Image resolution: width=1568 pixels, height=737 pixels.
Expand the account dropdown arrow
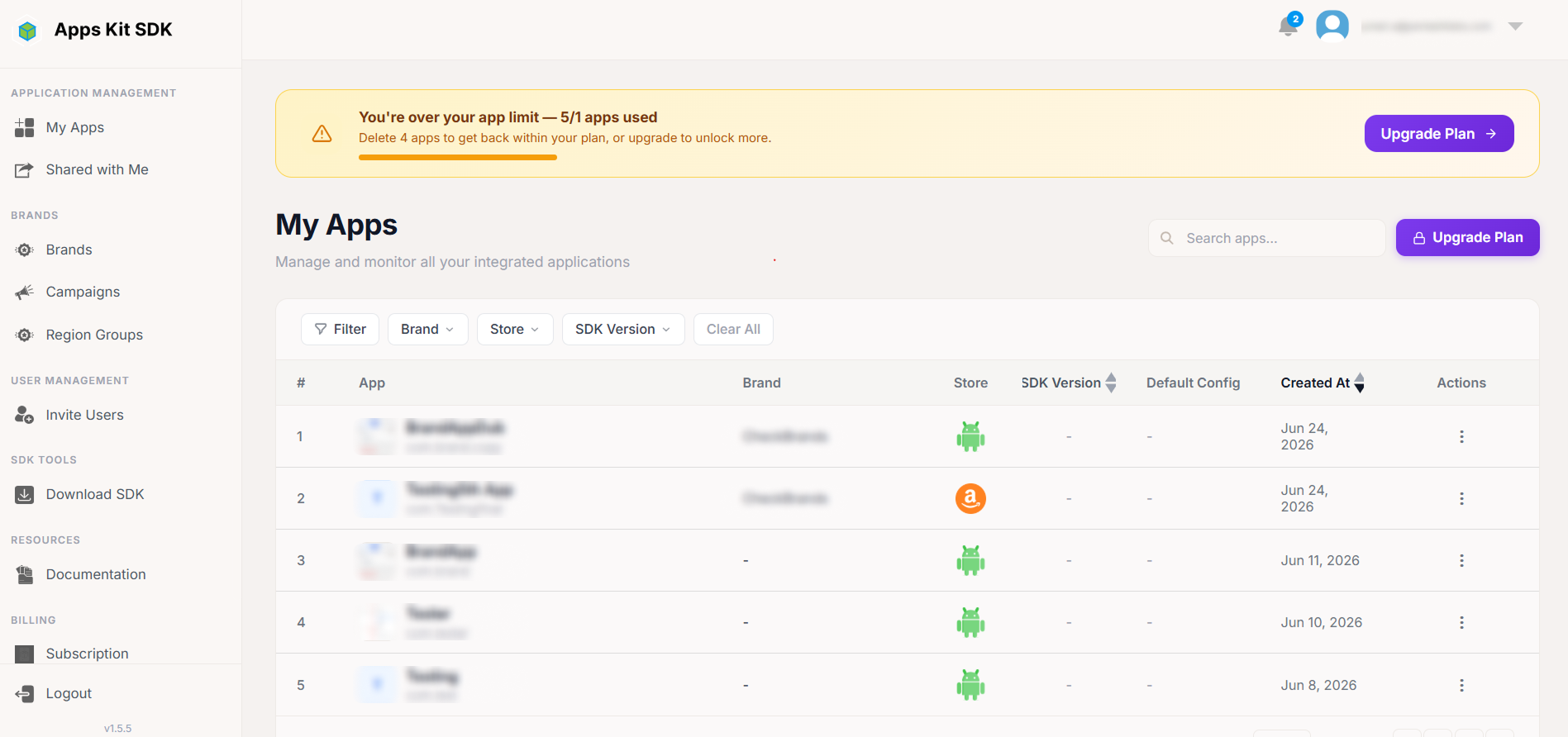[1515, 26]
